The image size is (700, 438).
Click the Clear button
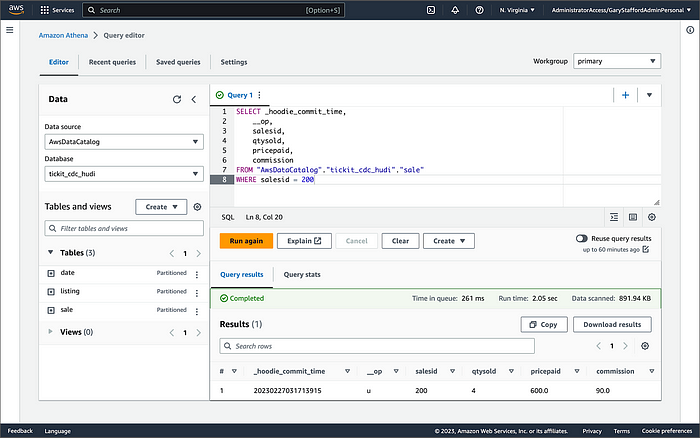click(400, 241)
